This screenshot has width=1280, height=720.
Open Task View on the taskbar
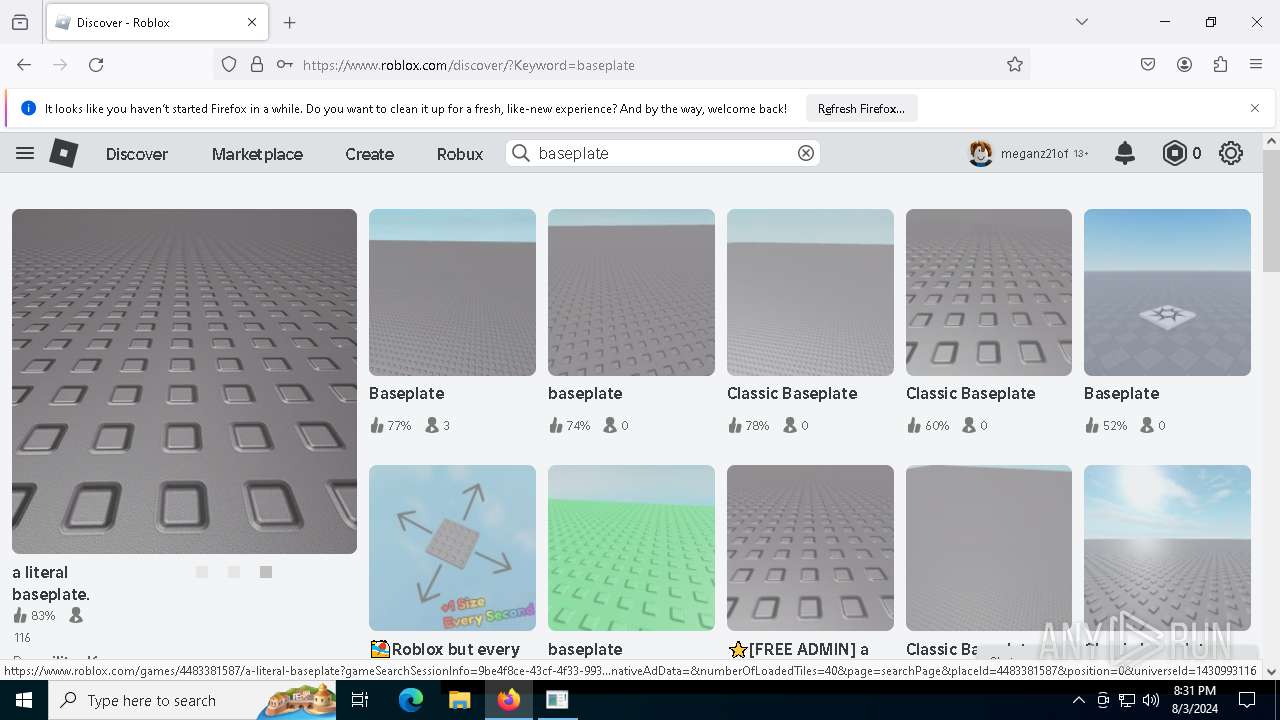tap(361, 700)
